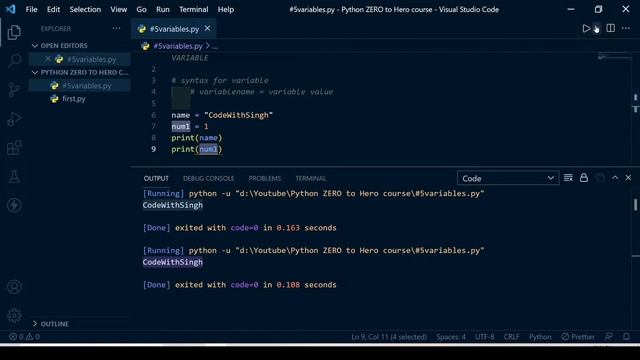Switch to the OUTPUT panel tab
The width and height of the screenshot is (640, 360).
156,178
